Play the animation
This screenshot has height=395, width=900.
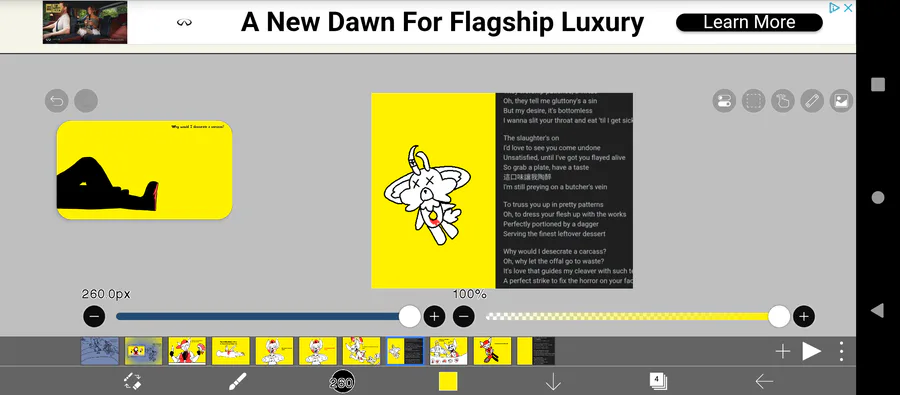coord(811,351)
